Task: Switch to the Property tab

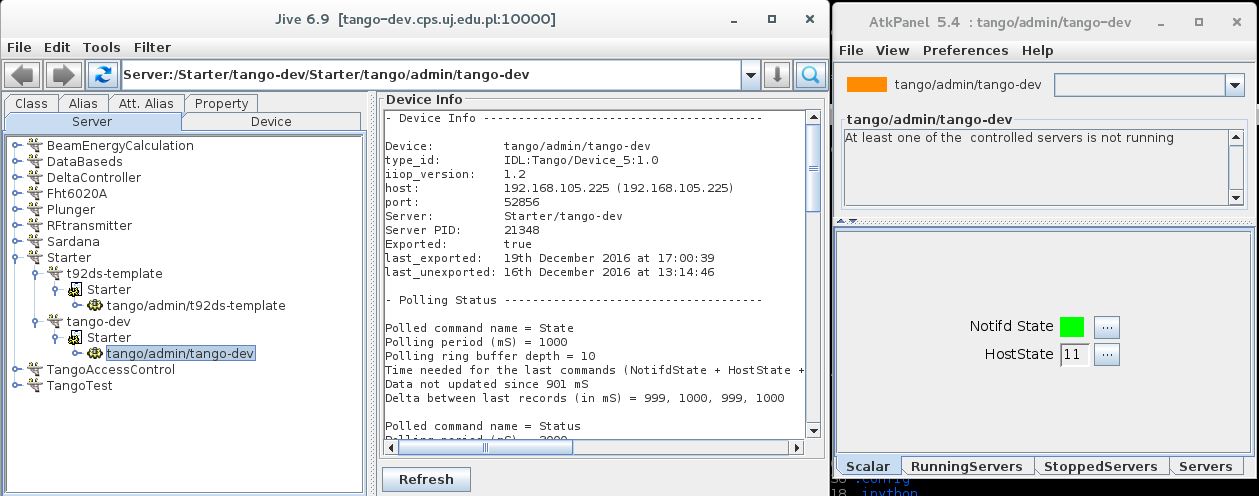Action: [221, 103]
